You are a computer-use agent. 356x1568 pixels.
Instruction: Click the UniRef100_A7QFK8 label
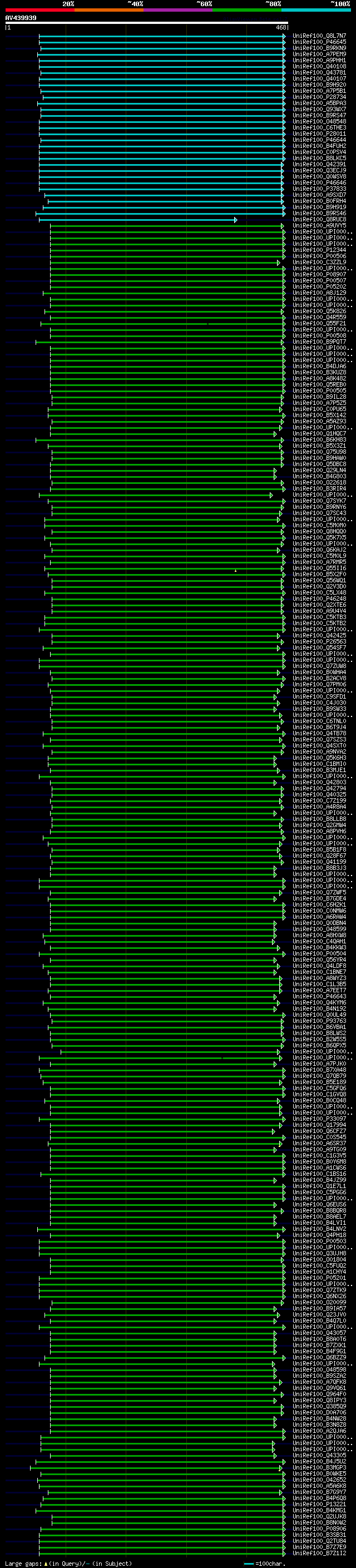pyautogui.click(x=319, y=1382)
